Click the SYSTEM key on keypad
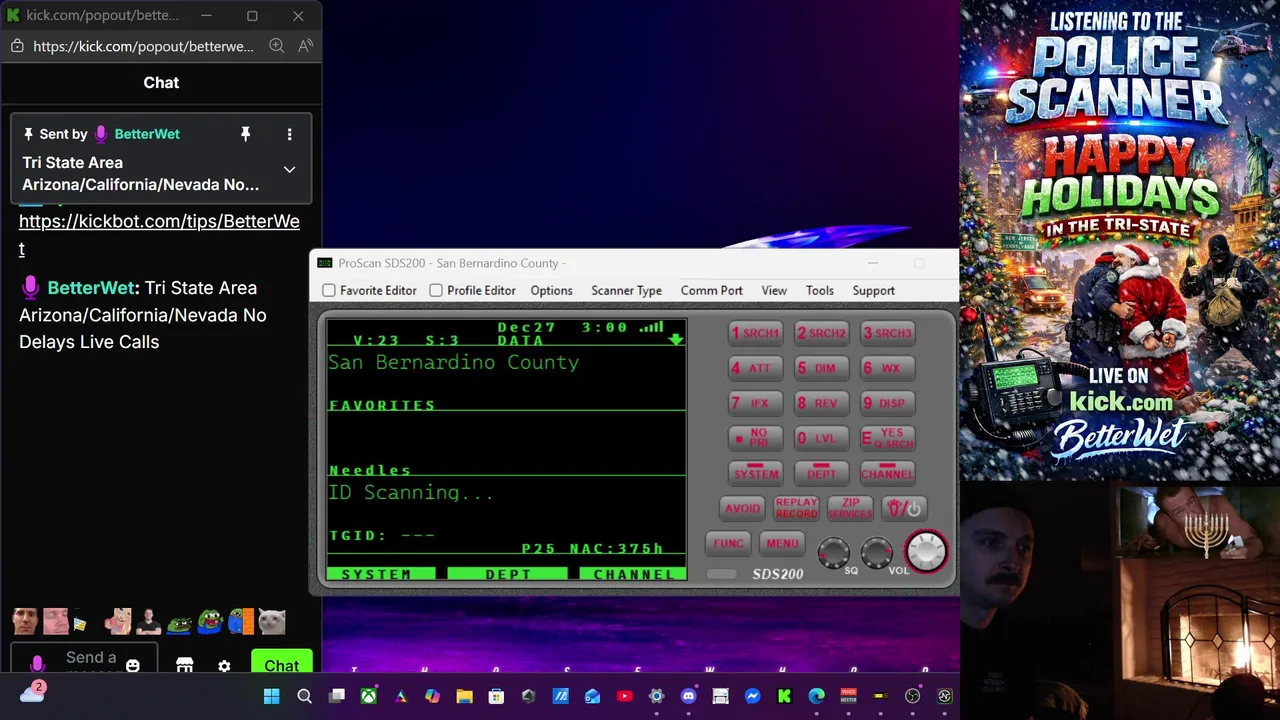 (755, 473)
